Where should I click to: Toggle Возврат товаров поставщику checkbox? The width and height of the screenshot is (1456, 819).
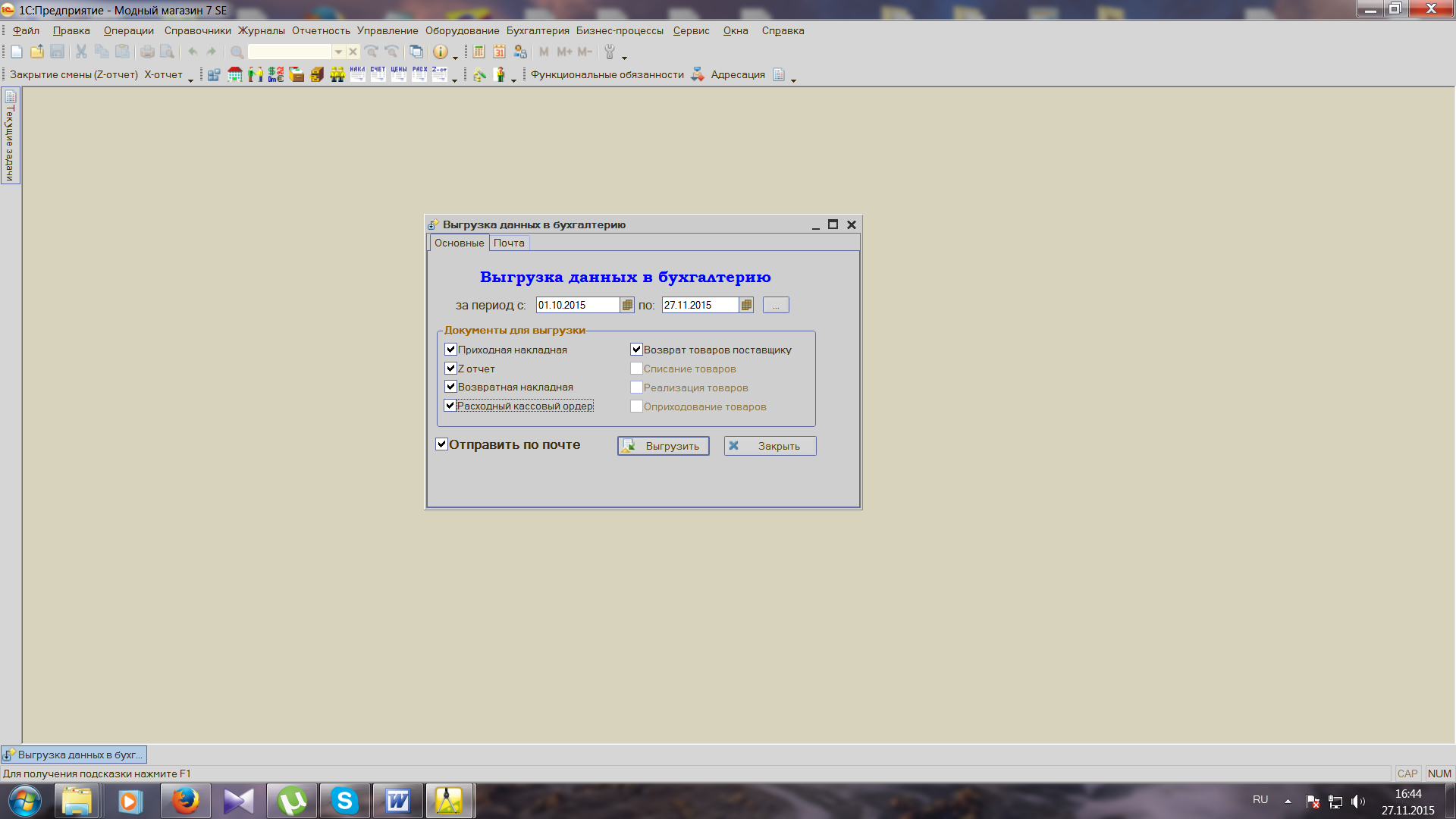[636, 350]
